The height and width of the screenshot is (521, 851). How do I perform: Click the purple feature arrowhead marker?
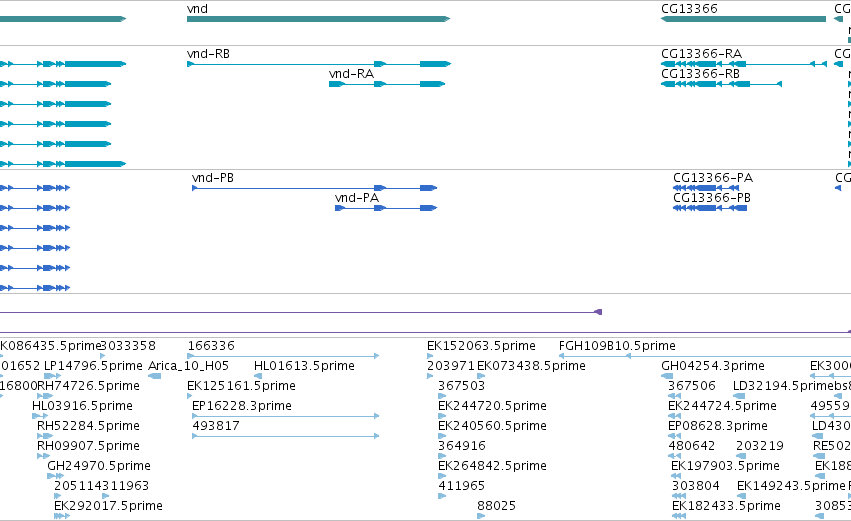tap(598, 312)
